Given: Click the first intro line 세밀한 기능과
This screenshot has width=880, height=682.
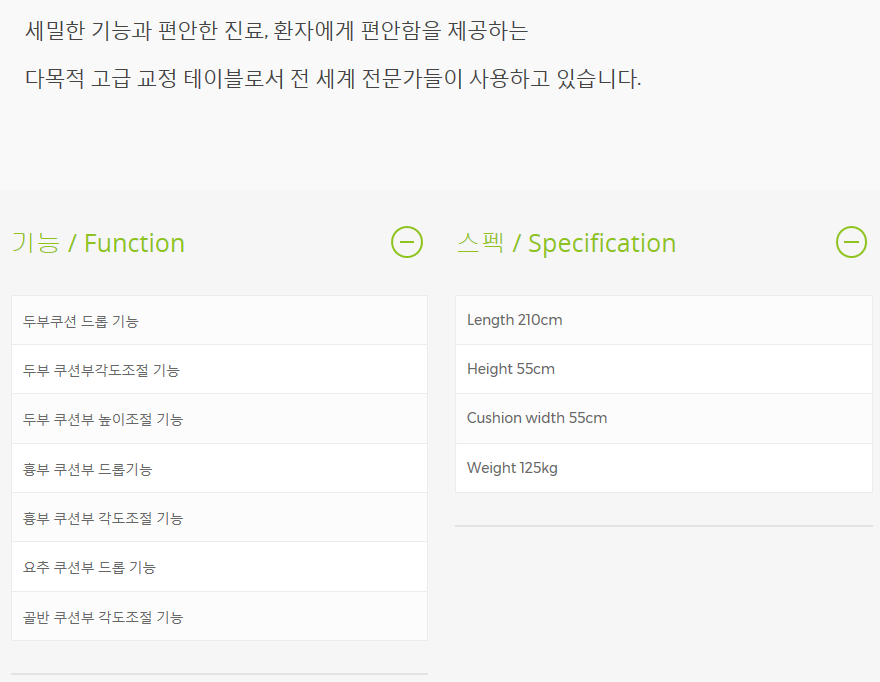Looking at the screenshot, I should (x=276, y=31).
